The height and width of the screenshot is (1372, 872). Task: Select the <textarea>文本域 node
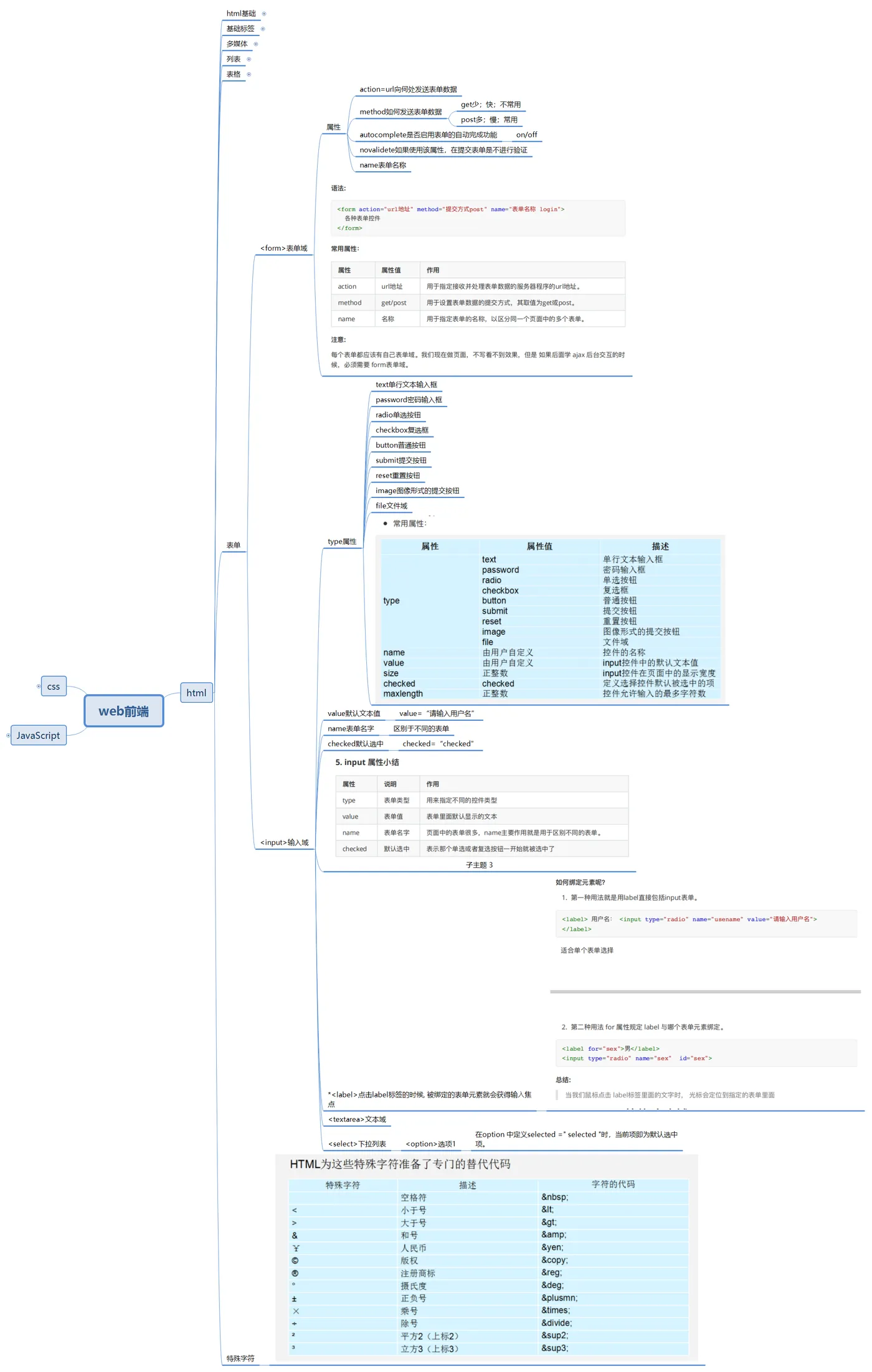(x=358, y=1120)
